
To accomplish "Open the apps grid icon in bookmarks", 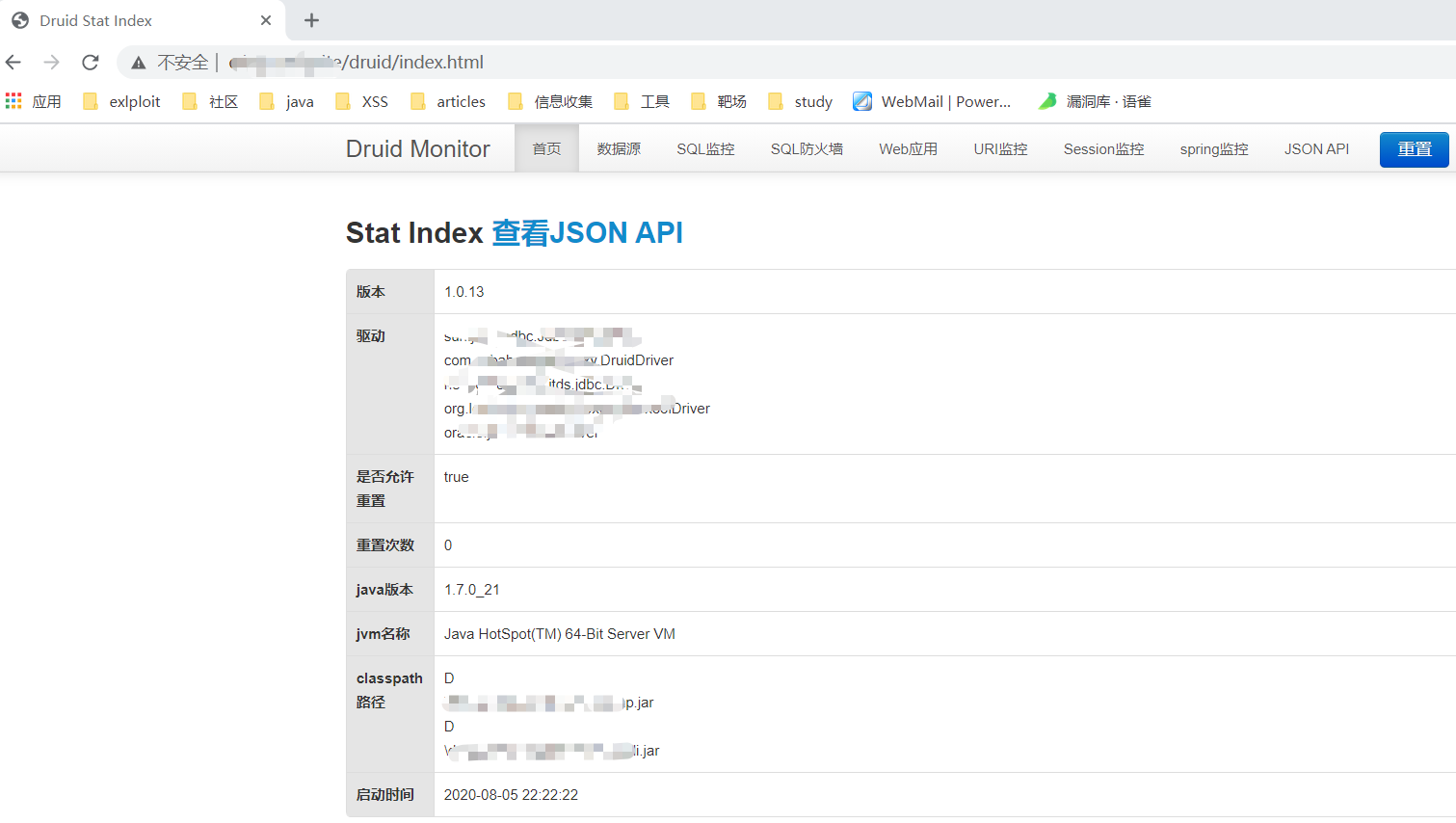I will click(13, 101).
